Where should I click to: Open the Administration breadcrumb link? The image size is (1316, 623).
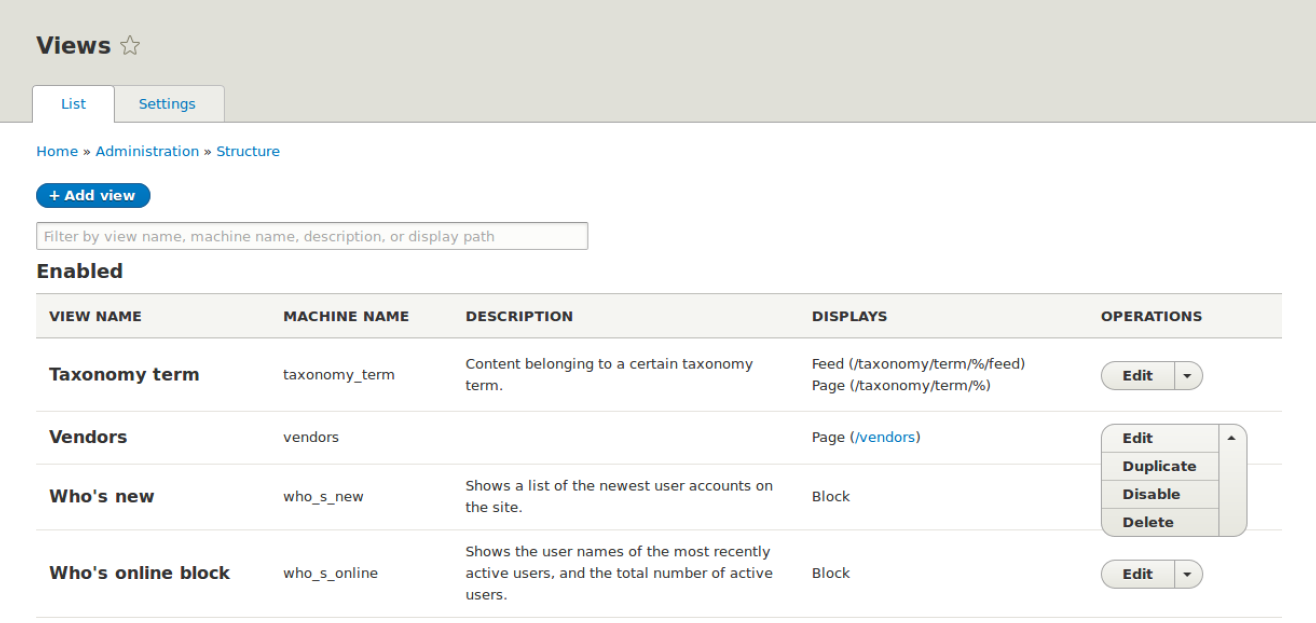tap(147, 151)
